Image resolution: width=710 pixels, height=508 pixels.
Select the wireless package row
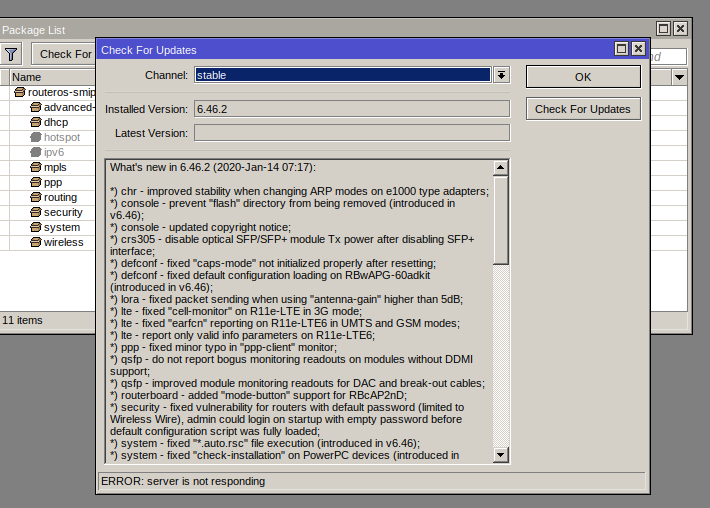[x=49, y=242]
